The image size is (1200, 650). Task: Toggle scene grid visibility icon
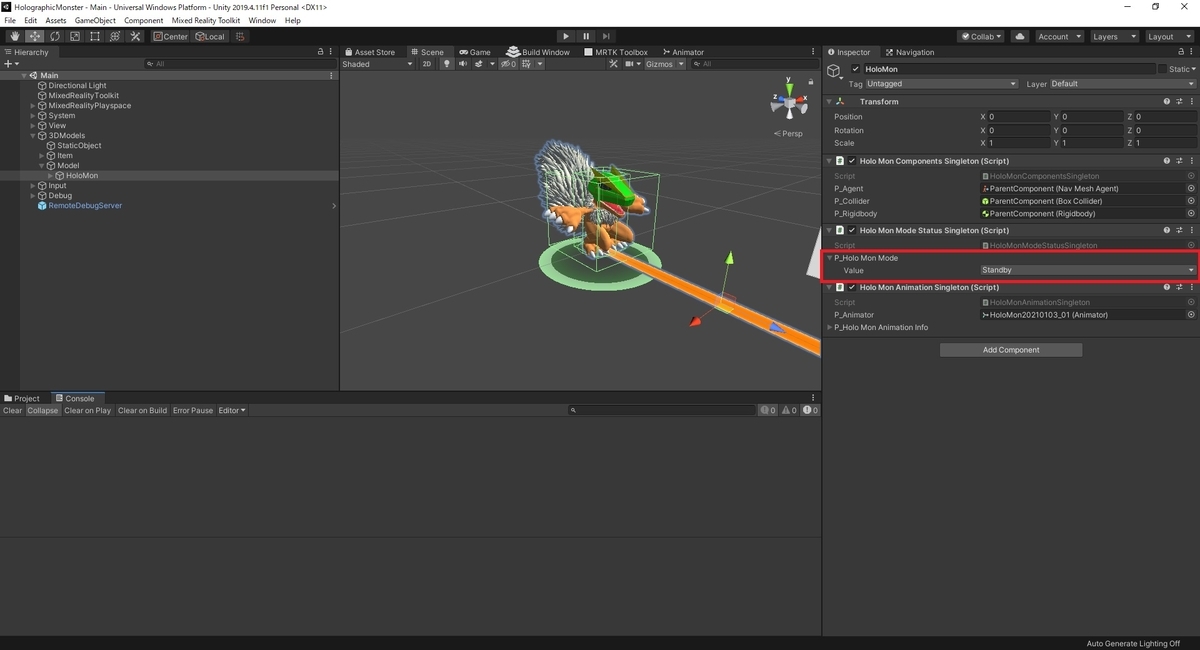[529, 64]
